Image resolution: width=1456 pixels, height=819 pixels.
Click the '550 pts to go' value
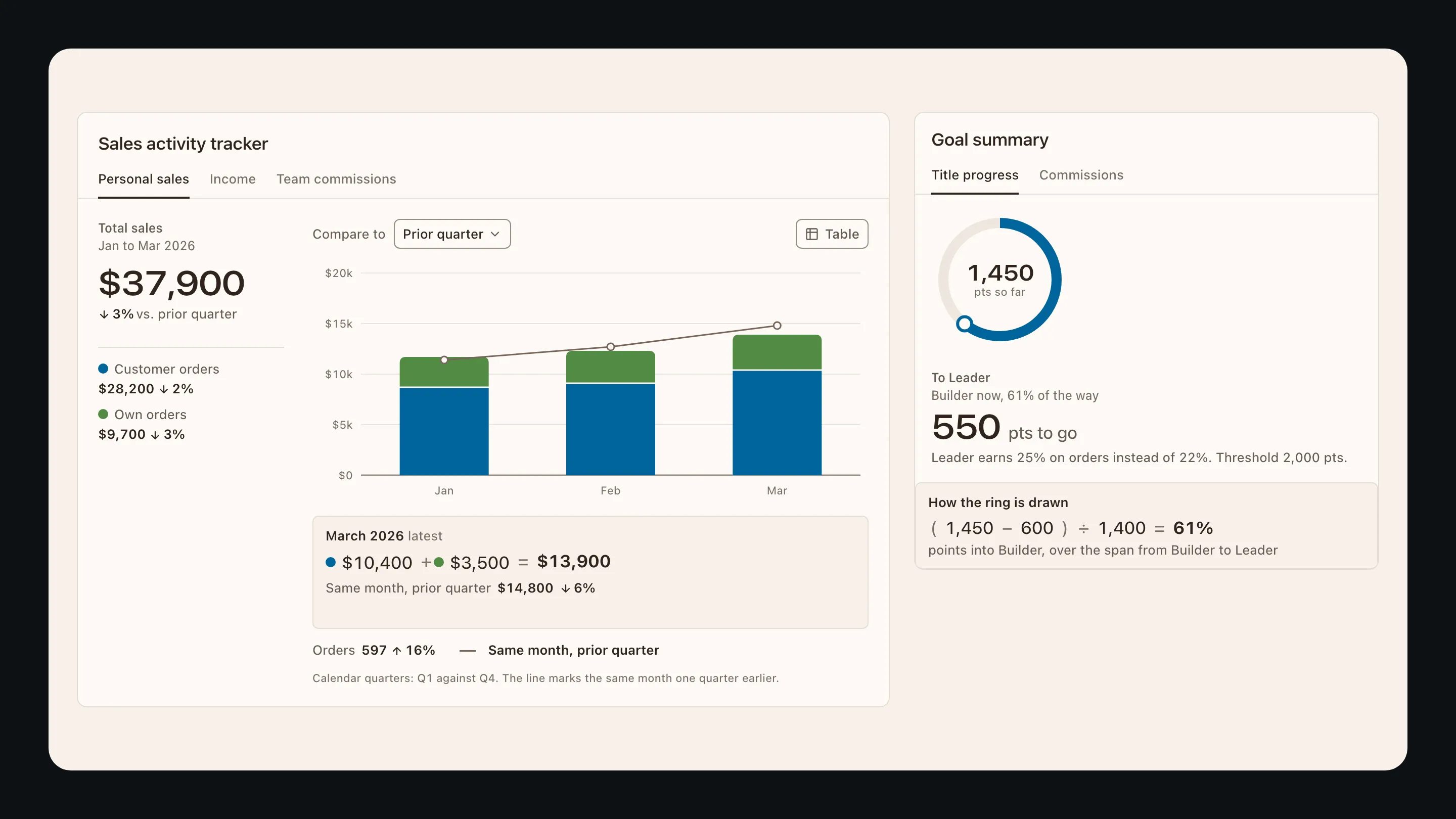[1004, 427]
